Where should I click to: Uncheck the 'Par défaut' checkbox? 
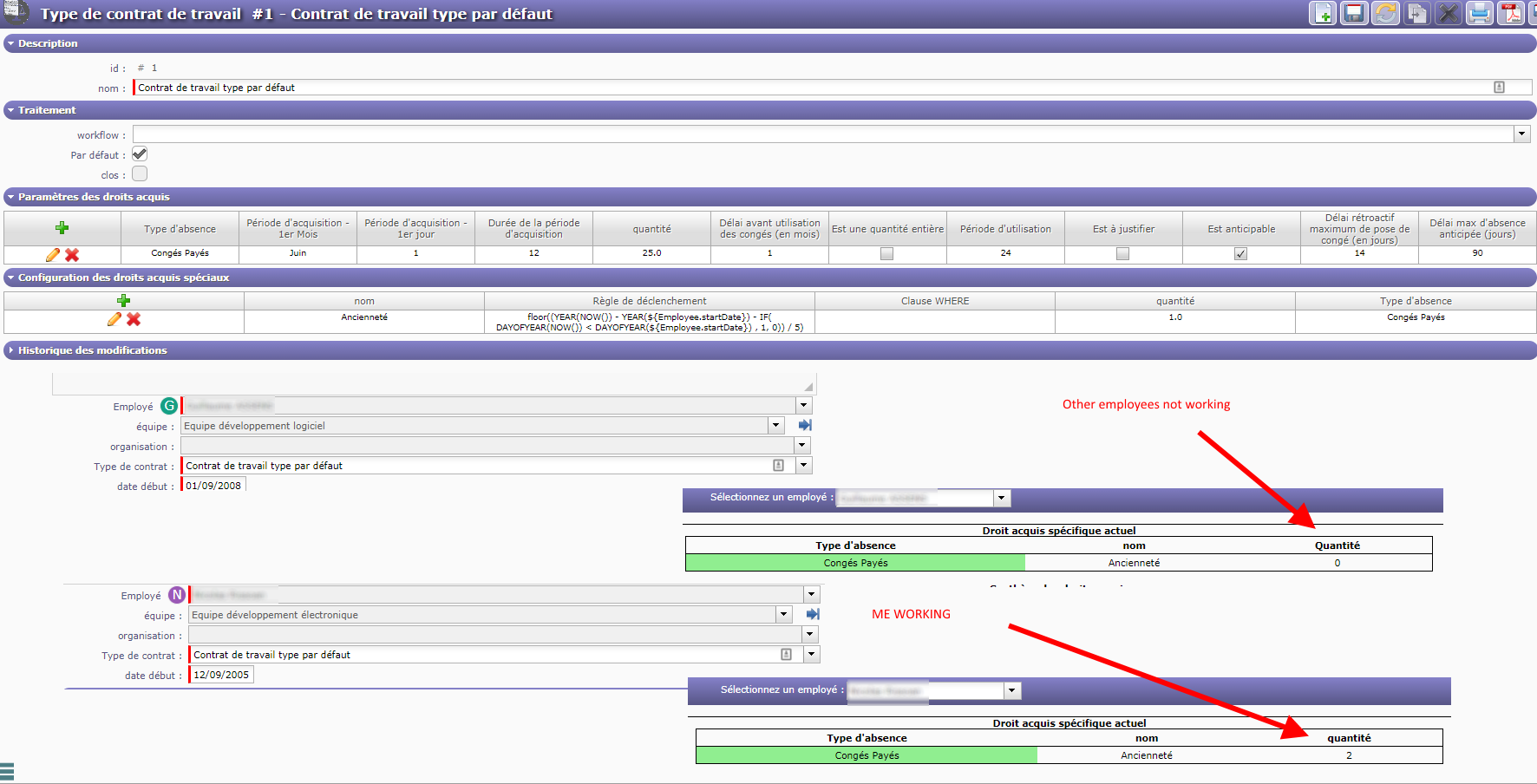[140, 154]
